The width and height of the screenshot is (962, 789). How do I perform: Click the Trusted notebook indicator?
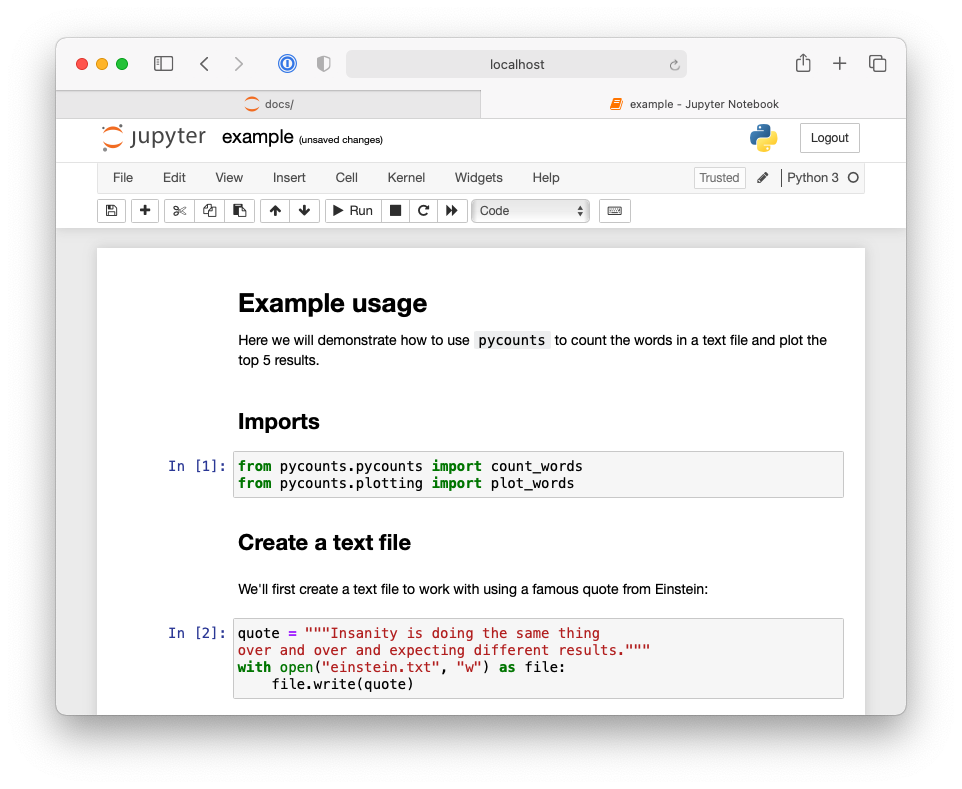pyautogui.click(x=720, y=178)
